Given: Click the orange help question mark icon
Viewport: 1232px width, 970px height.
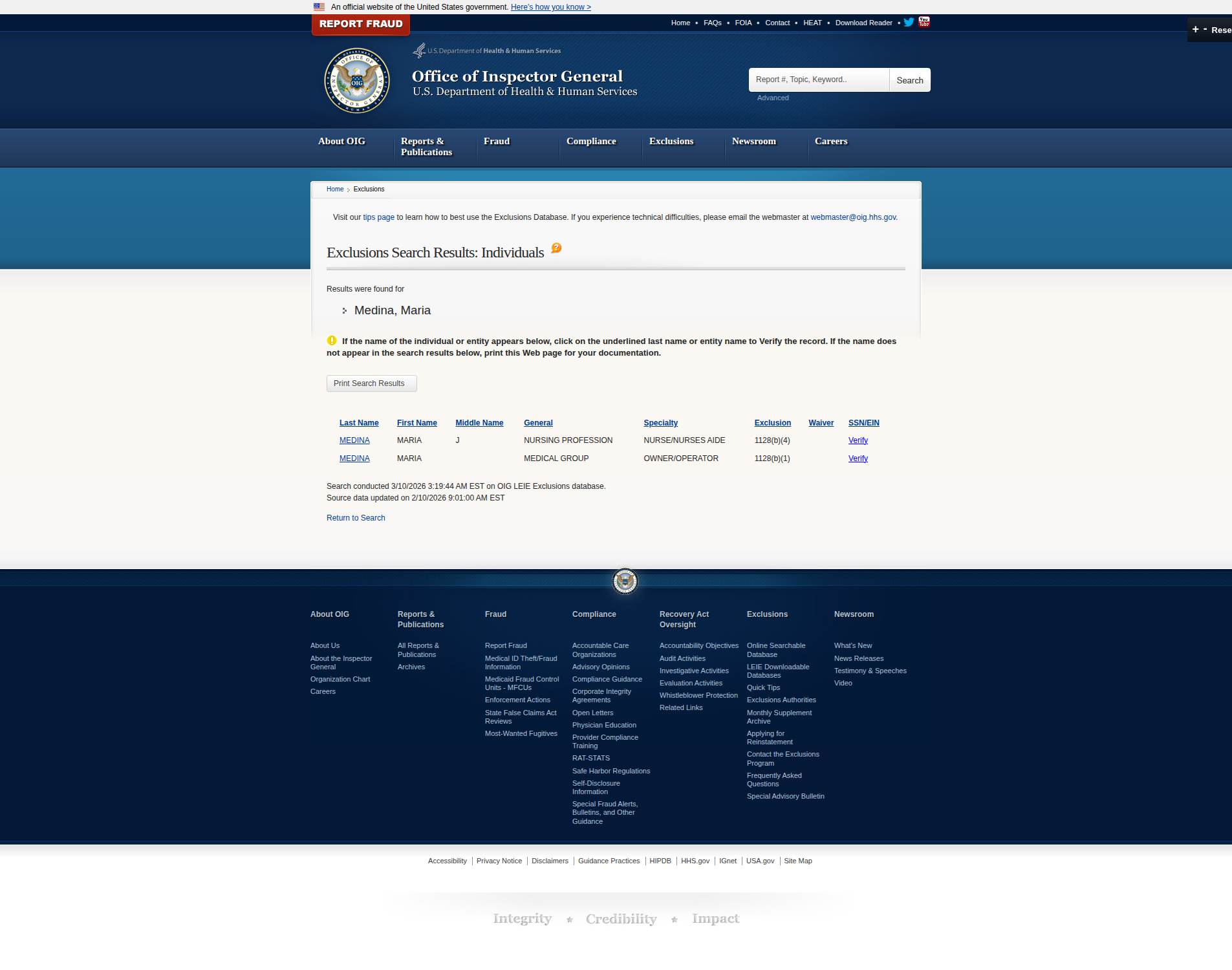Looking at the screenshot, I should click(x=556, y=248).
